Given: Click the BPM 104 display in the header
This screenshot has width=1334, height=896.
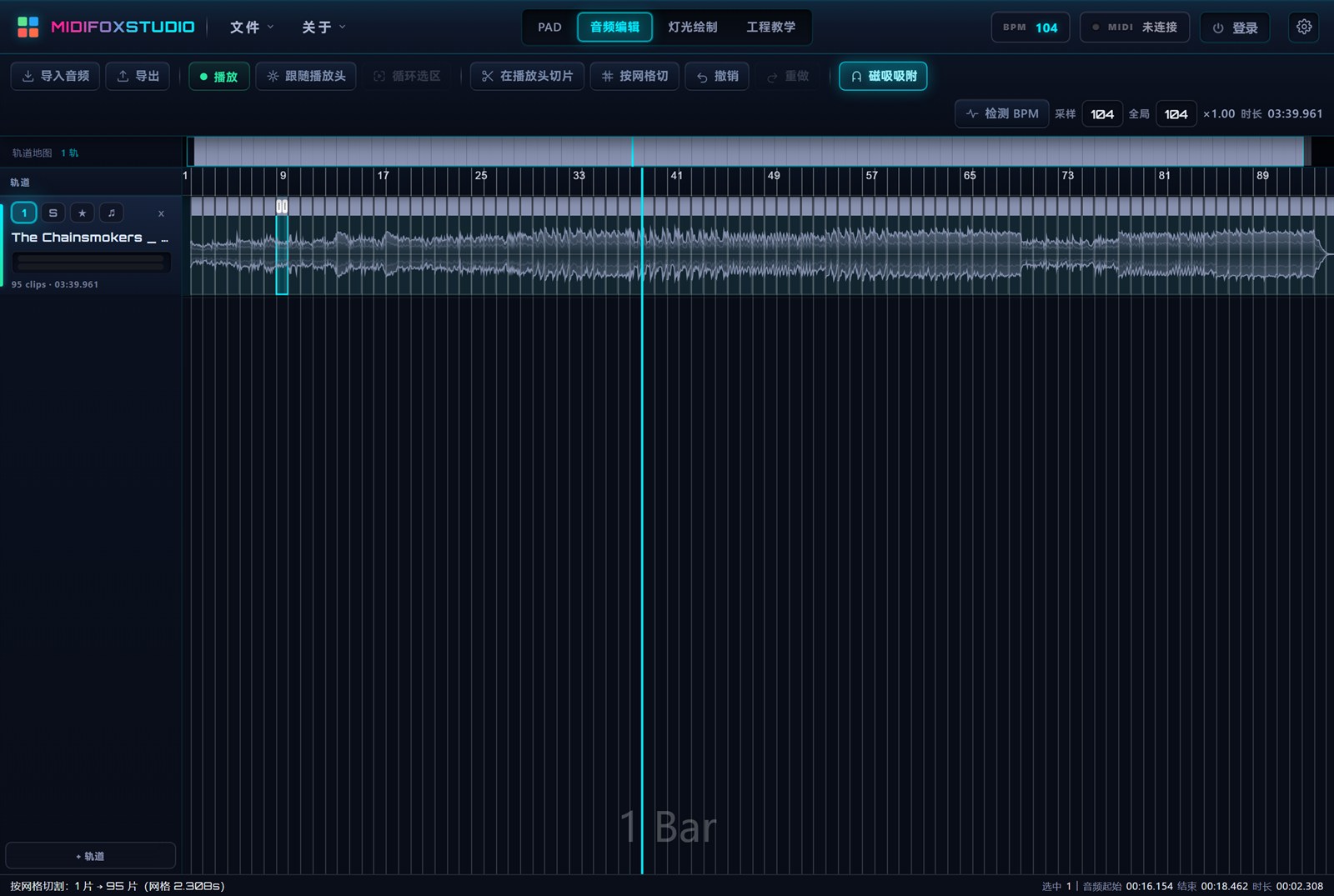Looking at the screenshot, I should [1030, 28].
